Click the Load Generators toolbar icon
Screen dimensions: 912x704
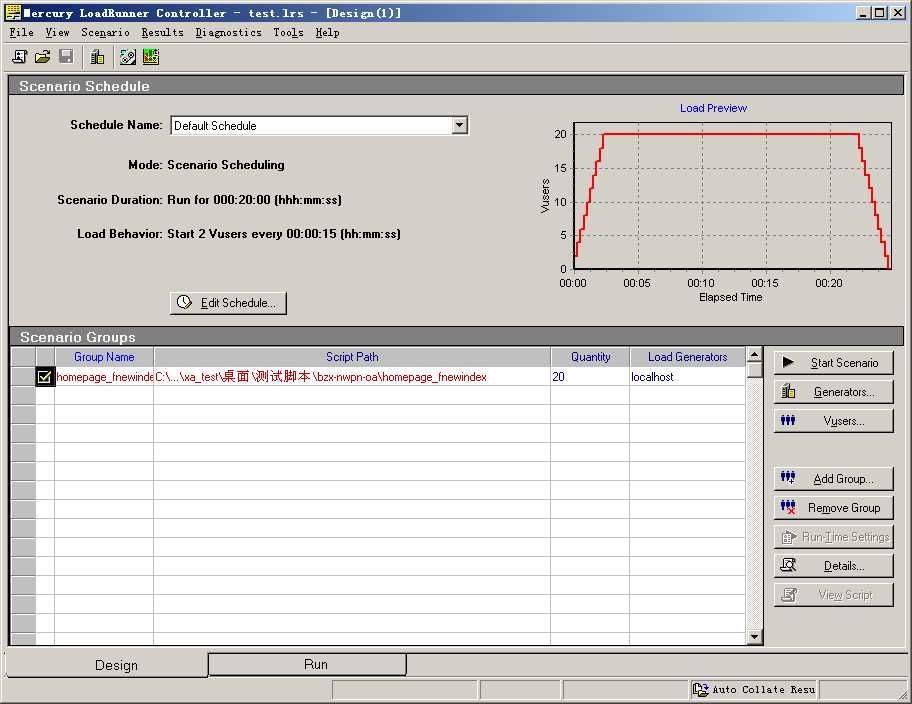97,56
